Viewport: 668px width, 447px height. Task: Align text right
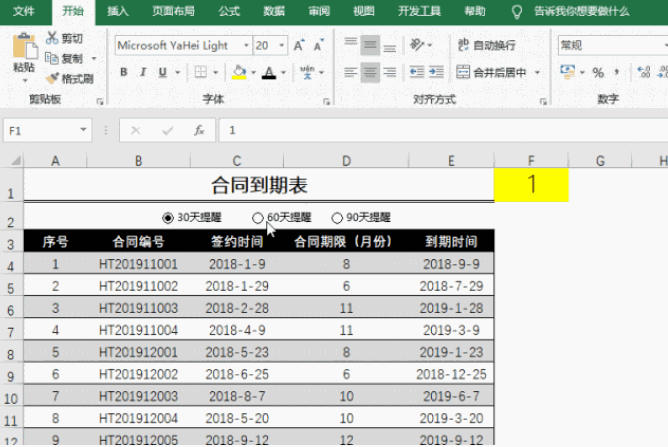389,72
